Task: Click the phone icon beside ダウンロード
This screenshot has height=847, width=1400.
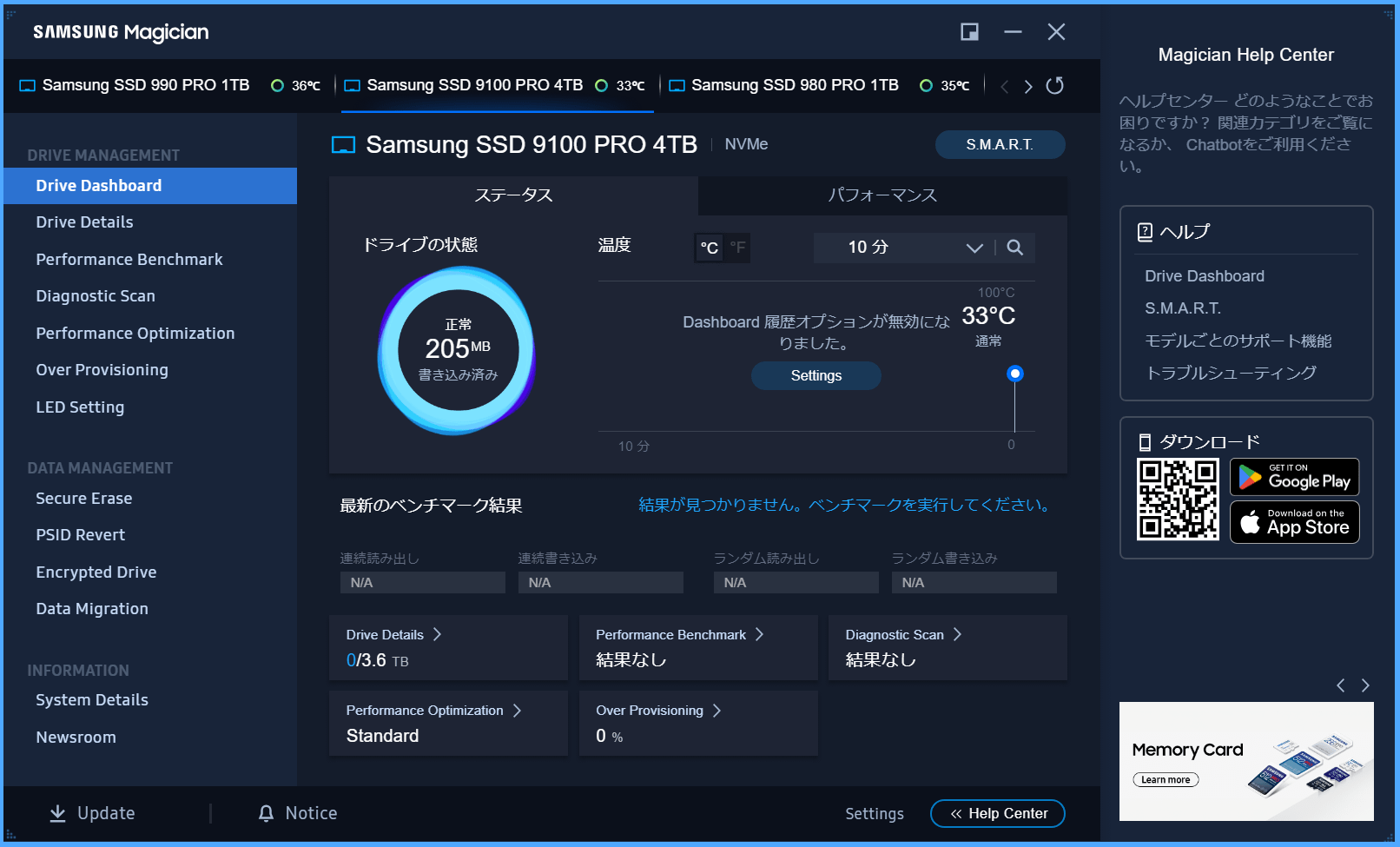Action: tap(1145, 442)
